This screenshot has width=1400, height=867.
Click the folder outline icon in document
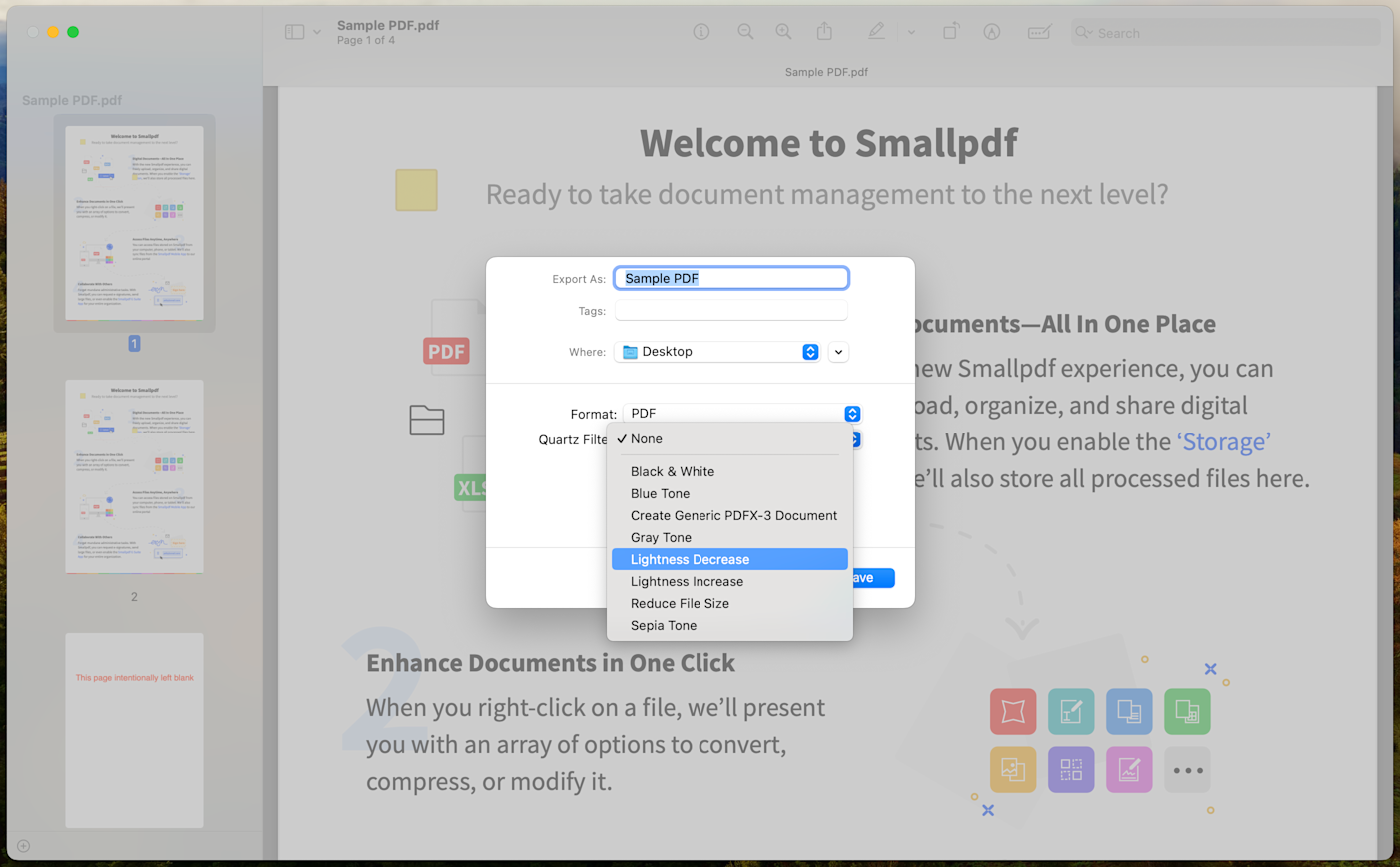[x=427, y=421]
